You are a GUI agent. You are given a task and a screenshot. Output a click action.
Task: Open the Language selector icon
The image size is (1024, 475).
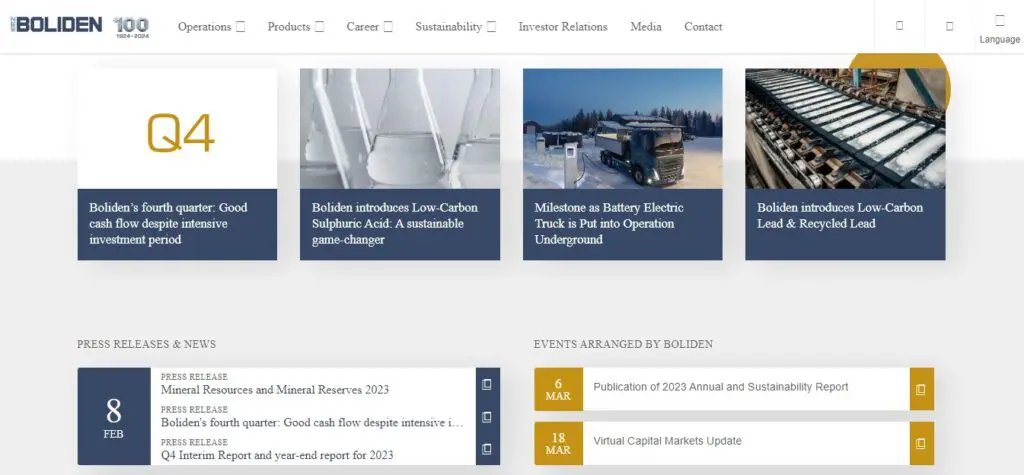[999, 20]
